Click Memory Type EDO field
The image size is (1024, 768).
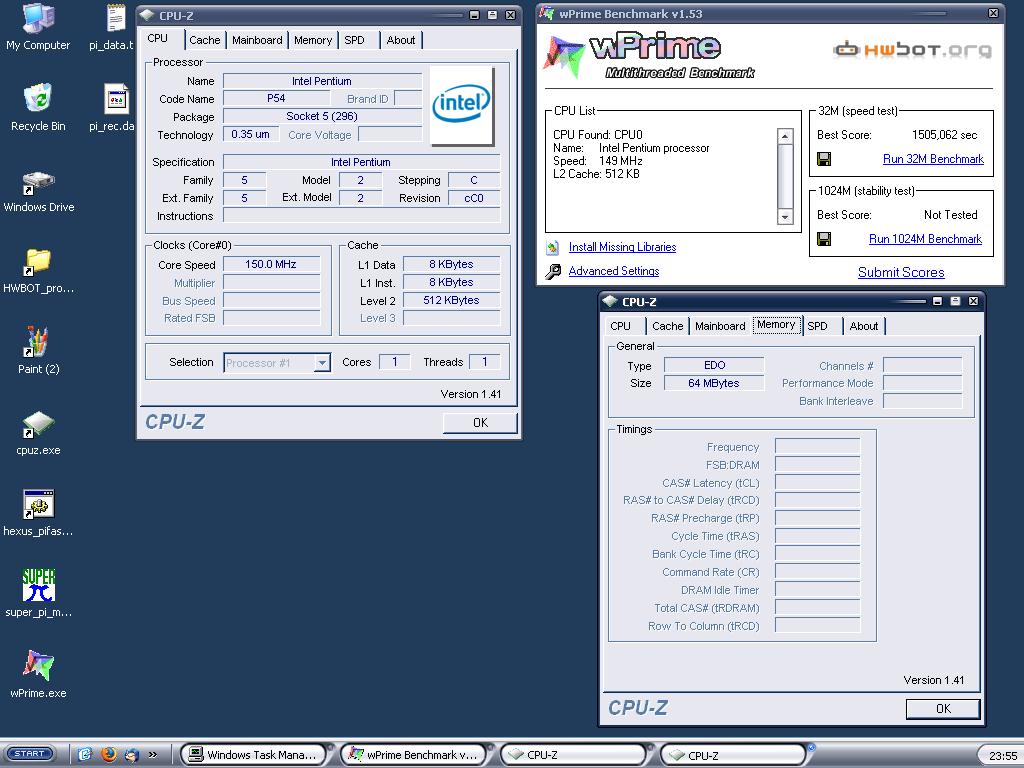pos(714,365)
